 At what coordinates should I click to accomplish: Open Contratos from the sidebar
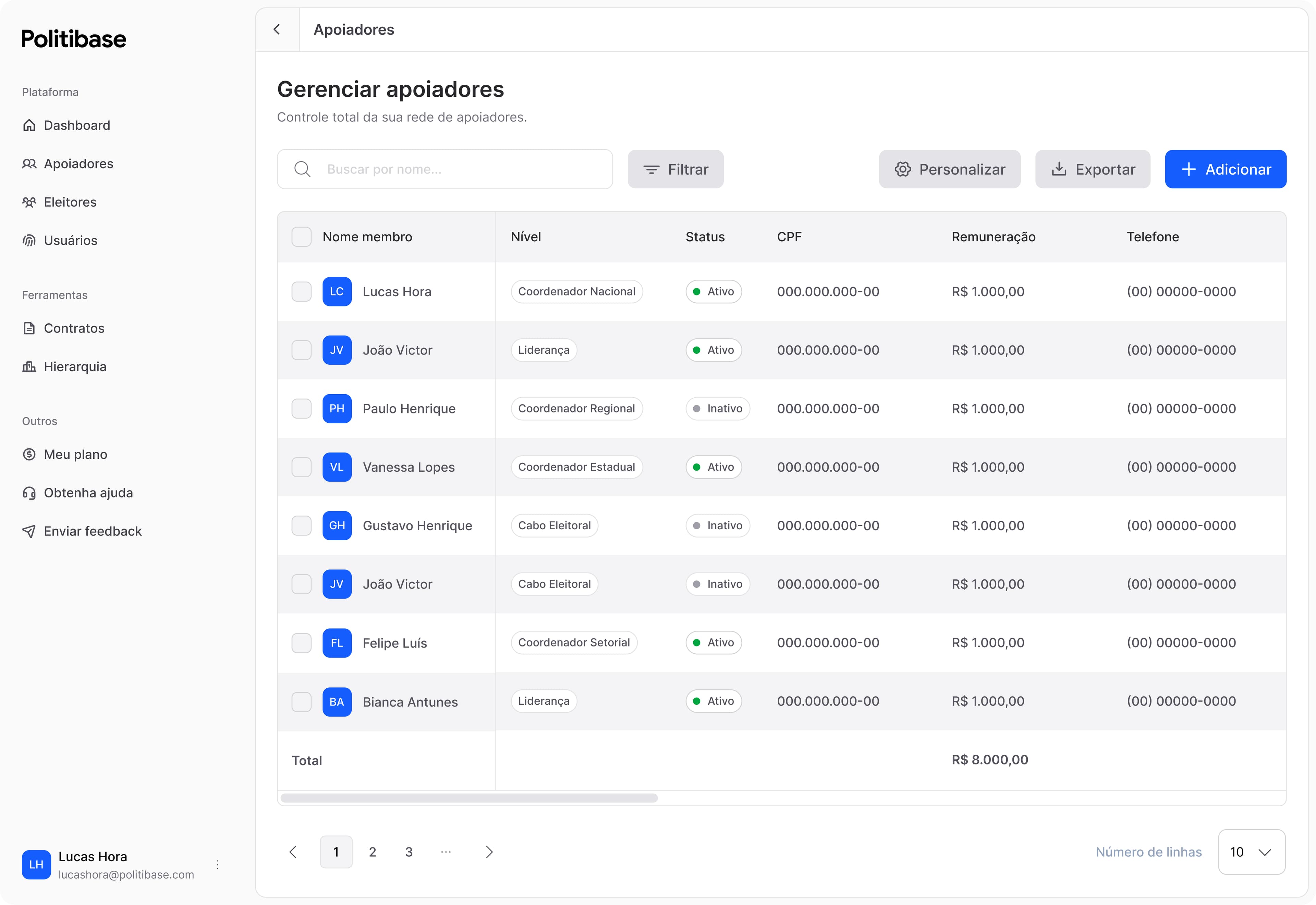74,328
